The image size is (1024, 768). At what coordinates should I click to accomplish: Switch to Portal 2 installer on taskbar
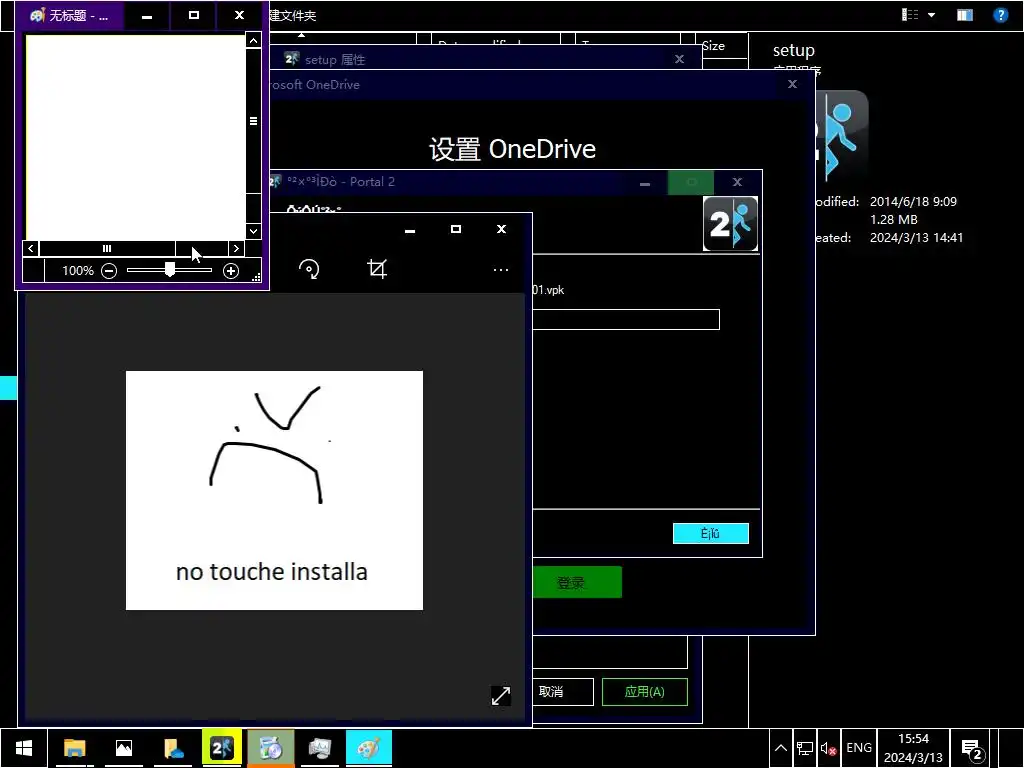[222, 748]
